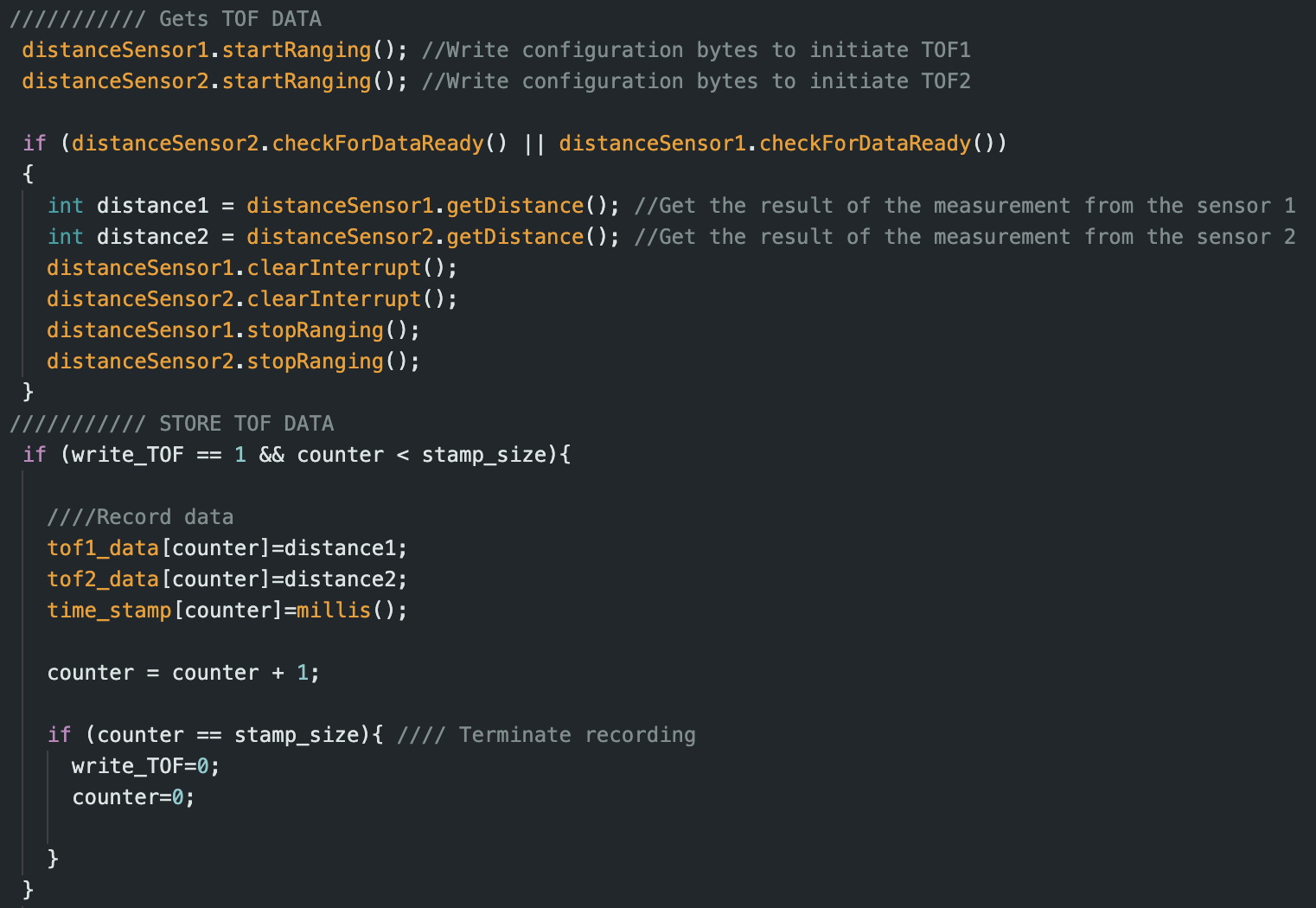This screenshot has width=1316, height=908.
Task: Click the "counter = counter + 1" statement
Action: pyautogui.click(x=182, y=673)
